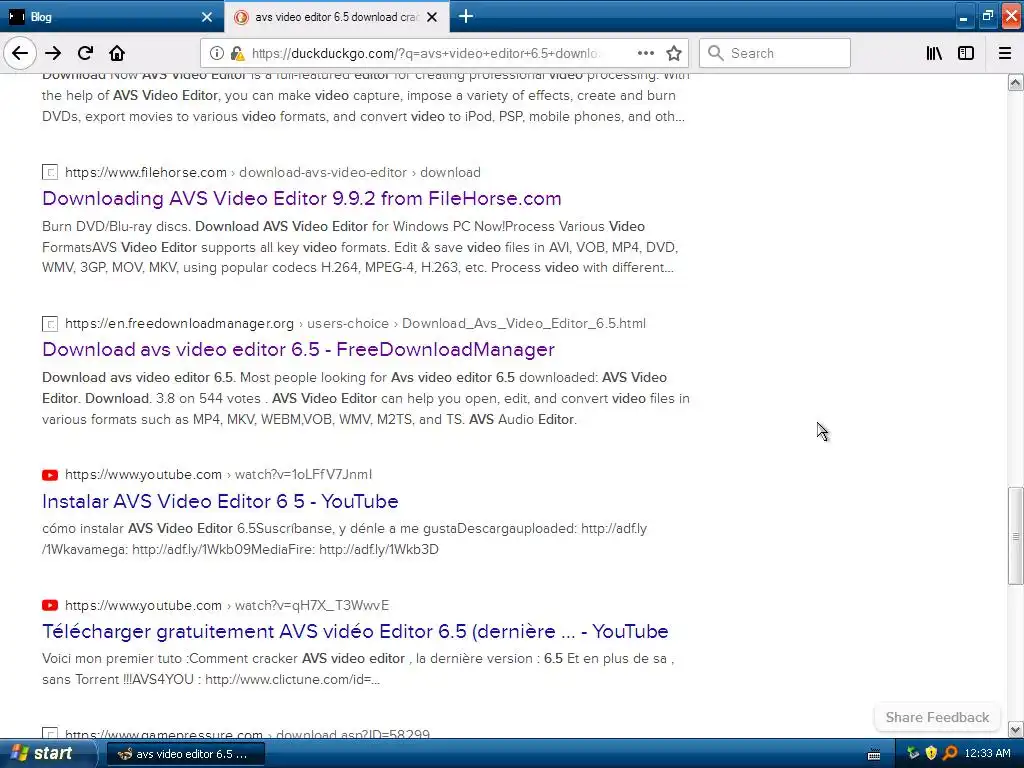Click YouTube favicon of Télécharger result
The image size is (1024, 768).
(x=50, y=605)
